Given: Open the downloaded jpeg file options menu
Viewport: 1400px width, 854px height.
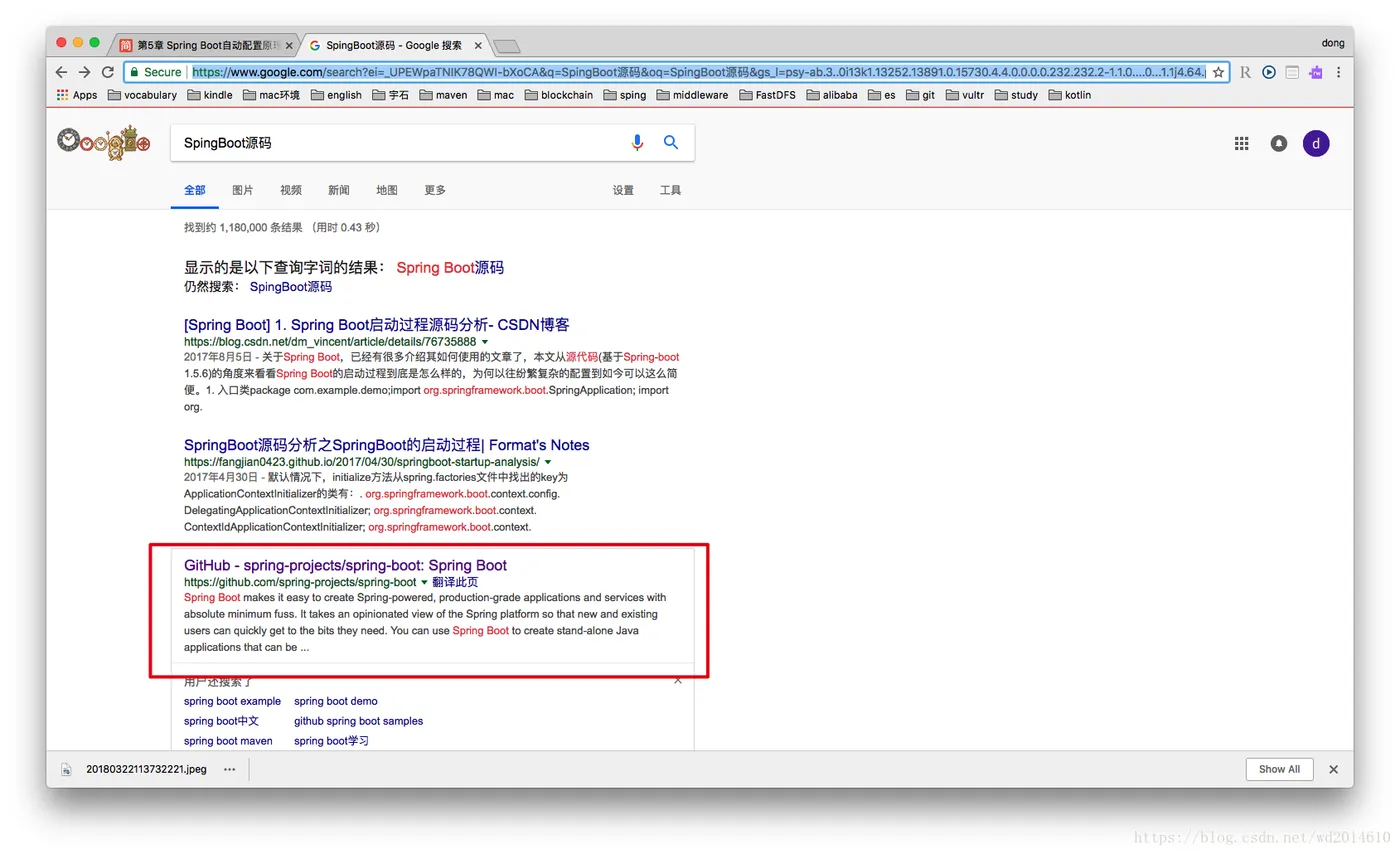Looking at the screenshot, I should pyautogui.click(x=229, y=769).
